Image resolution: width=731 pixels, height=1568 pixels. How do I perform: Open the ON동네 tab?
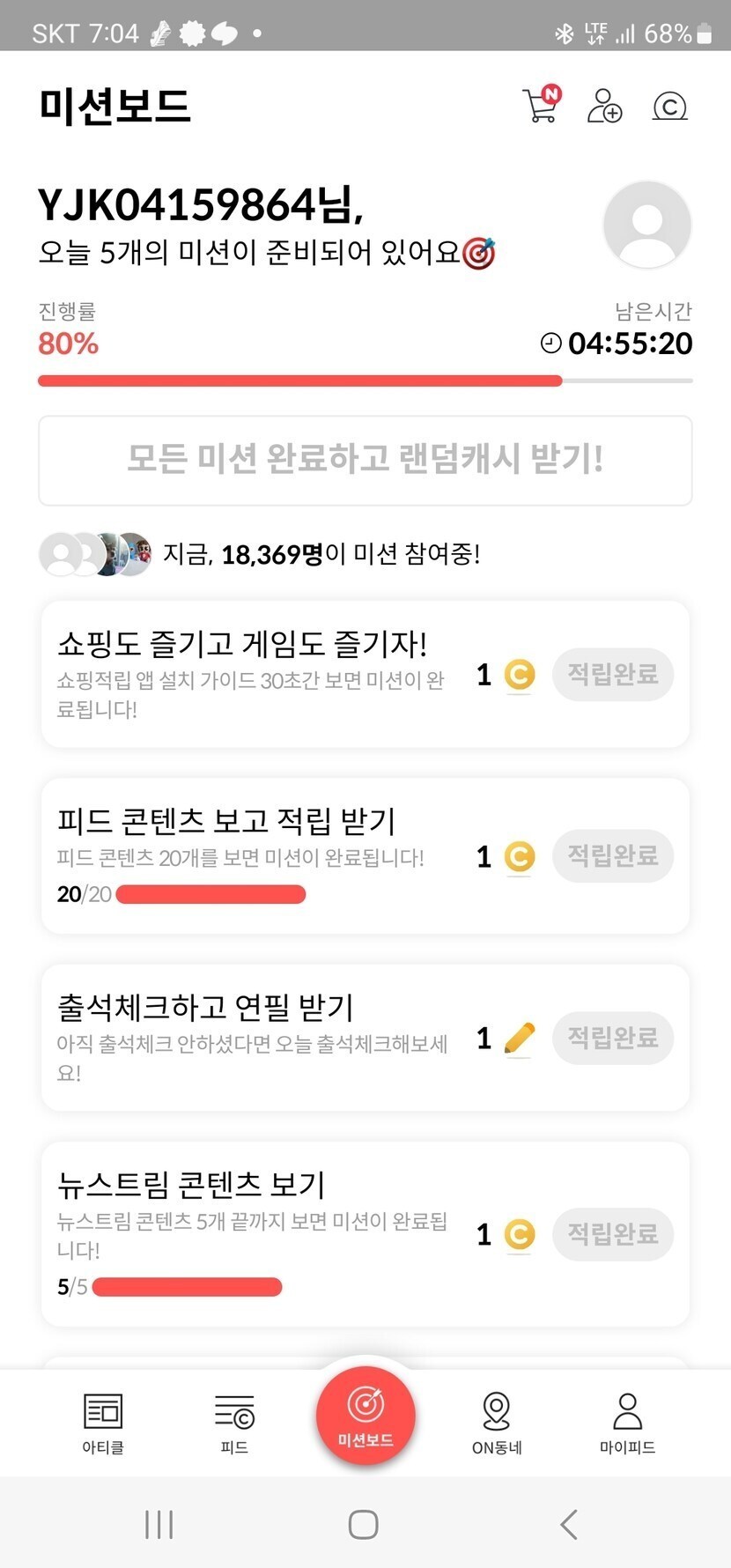click(x=497, y=1422)
